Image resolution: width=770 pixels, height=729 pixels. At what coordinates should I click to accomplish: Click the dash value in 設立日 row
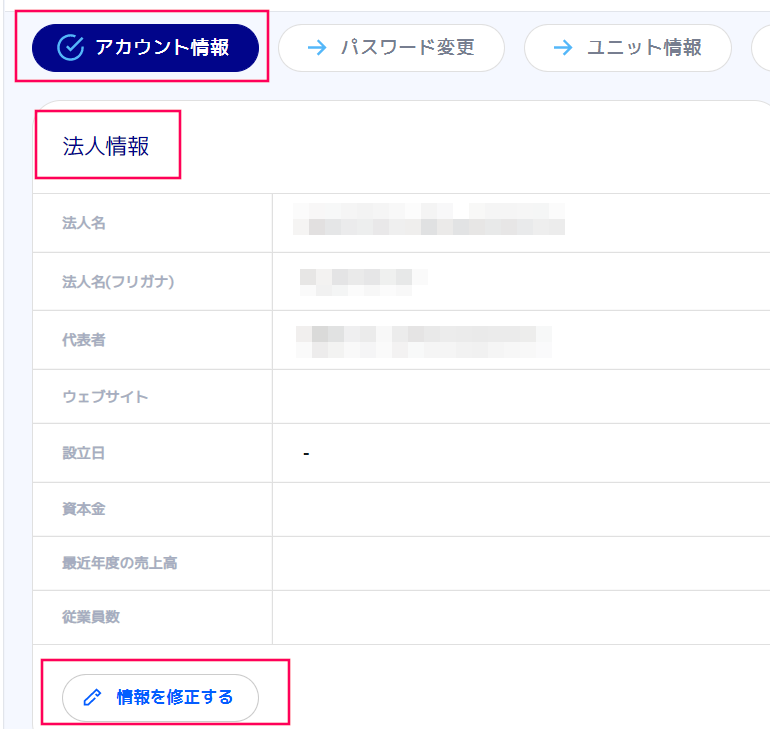pyautogui.click(x=306, y=455)
